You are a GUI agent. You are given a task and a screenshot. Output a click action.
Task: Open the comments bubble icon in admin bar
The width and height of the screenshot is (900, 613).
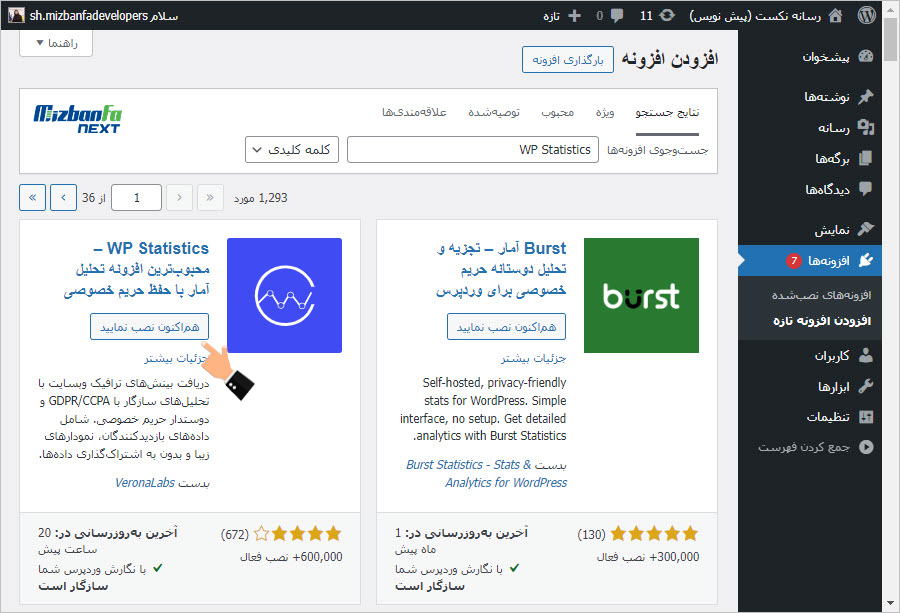pos(617,15)
